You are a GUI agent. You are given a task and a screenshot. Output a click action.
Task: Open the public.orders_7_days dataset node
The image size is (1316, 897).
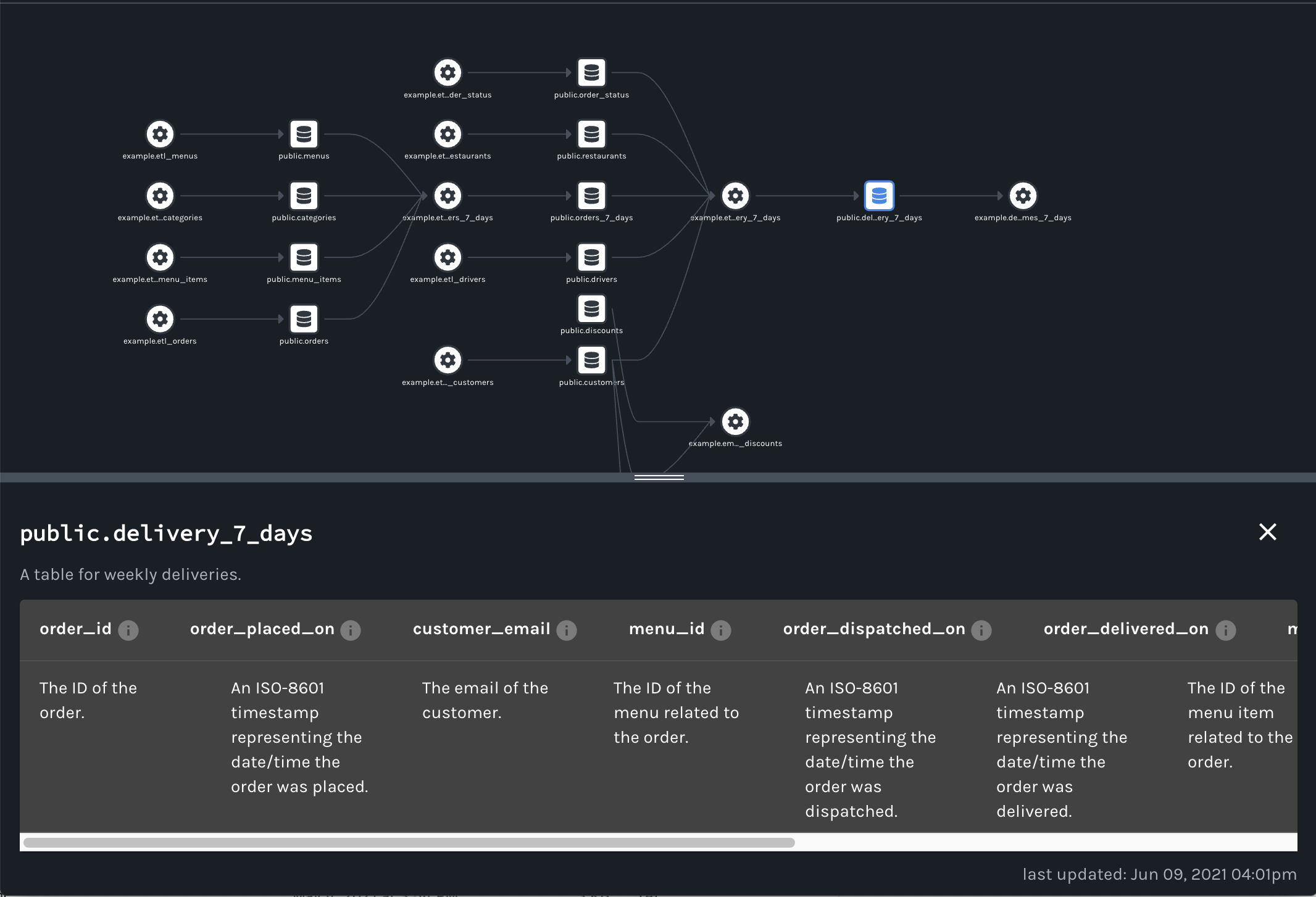point(591,196)
